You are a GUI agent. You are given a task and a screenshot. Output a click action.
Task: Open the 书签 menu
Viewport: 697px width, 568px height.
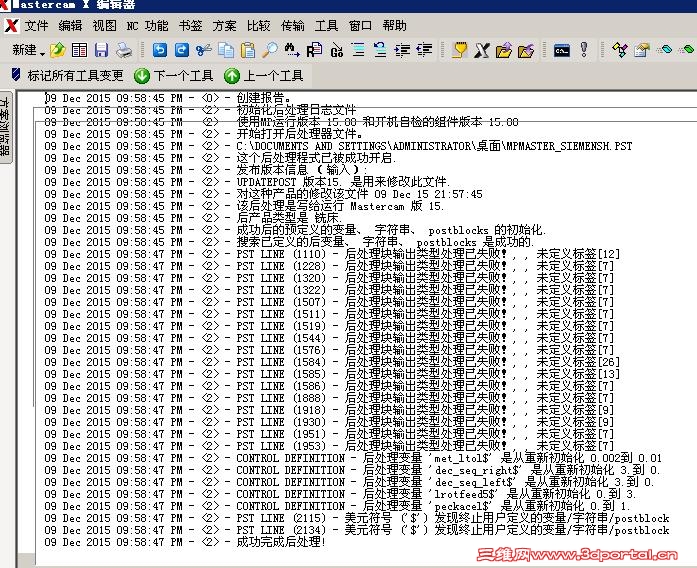[190, 26]
